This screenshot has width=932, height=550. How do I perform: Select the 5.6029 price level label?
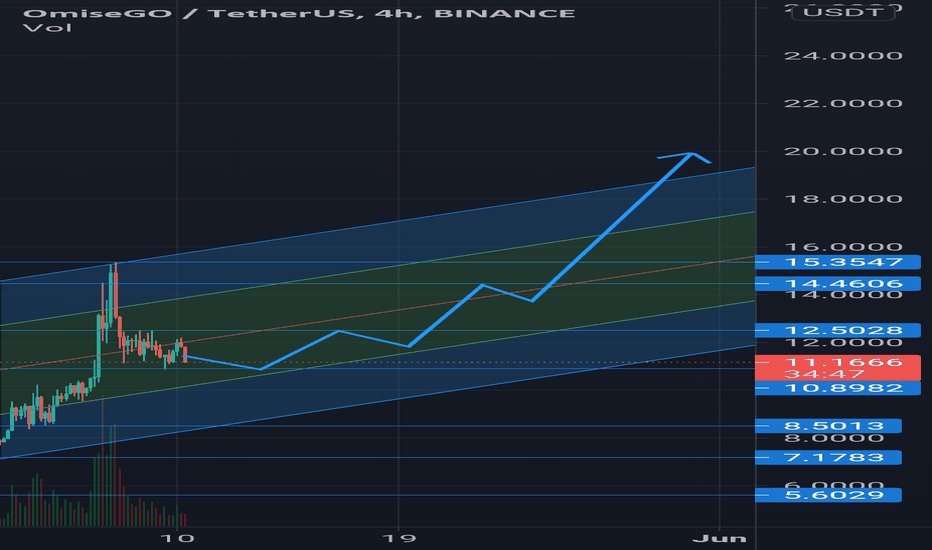click(828, 495)
